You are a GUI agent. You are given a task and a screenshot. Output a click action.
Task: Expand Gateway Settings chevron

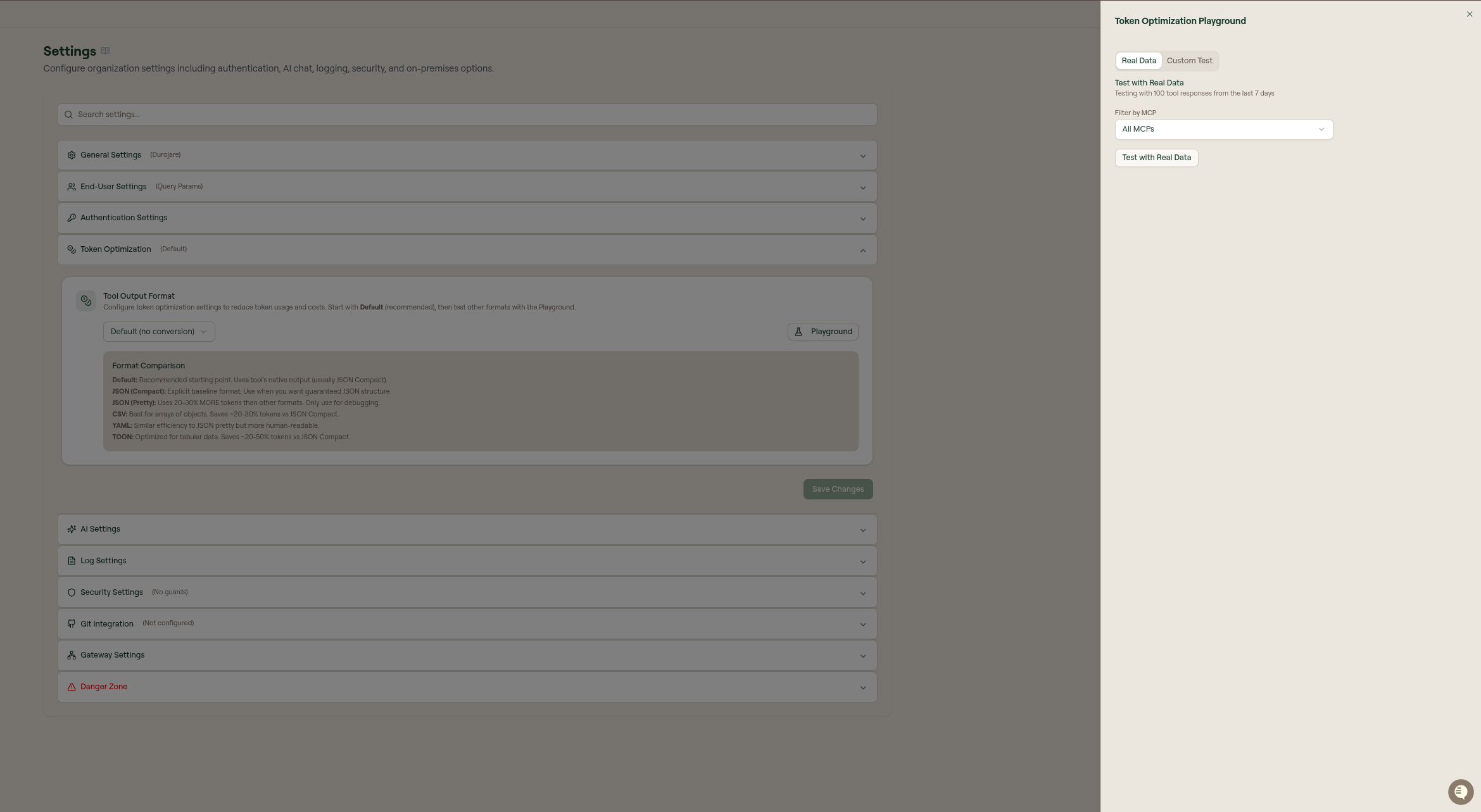[862, 656]
